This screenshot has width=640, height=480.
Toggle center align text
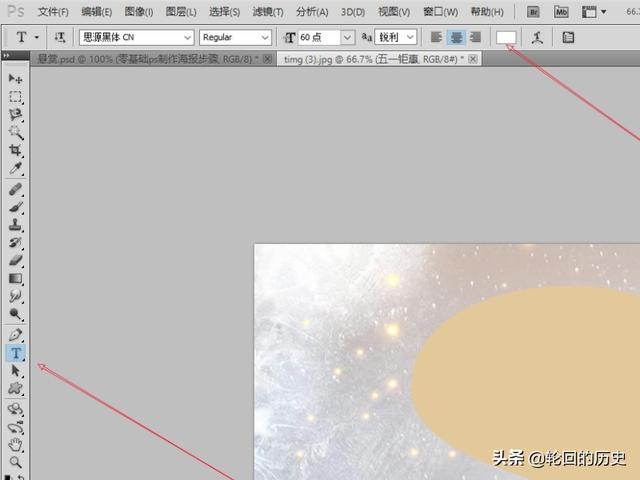tap(455, 37)
